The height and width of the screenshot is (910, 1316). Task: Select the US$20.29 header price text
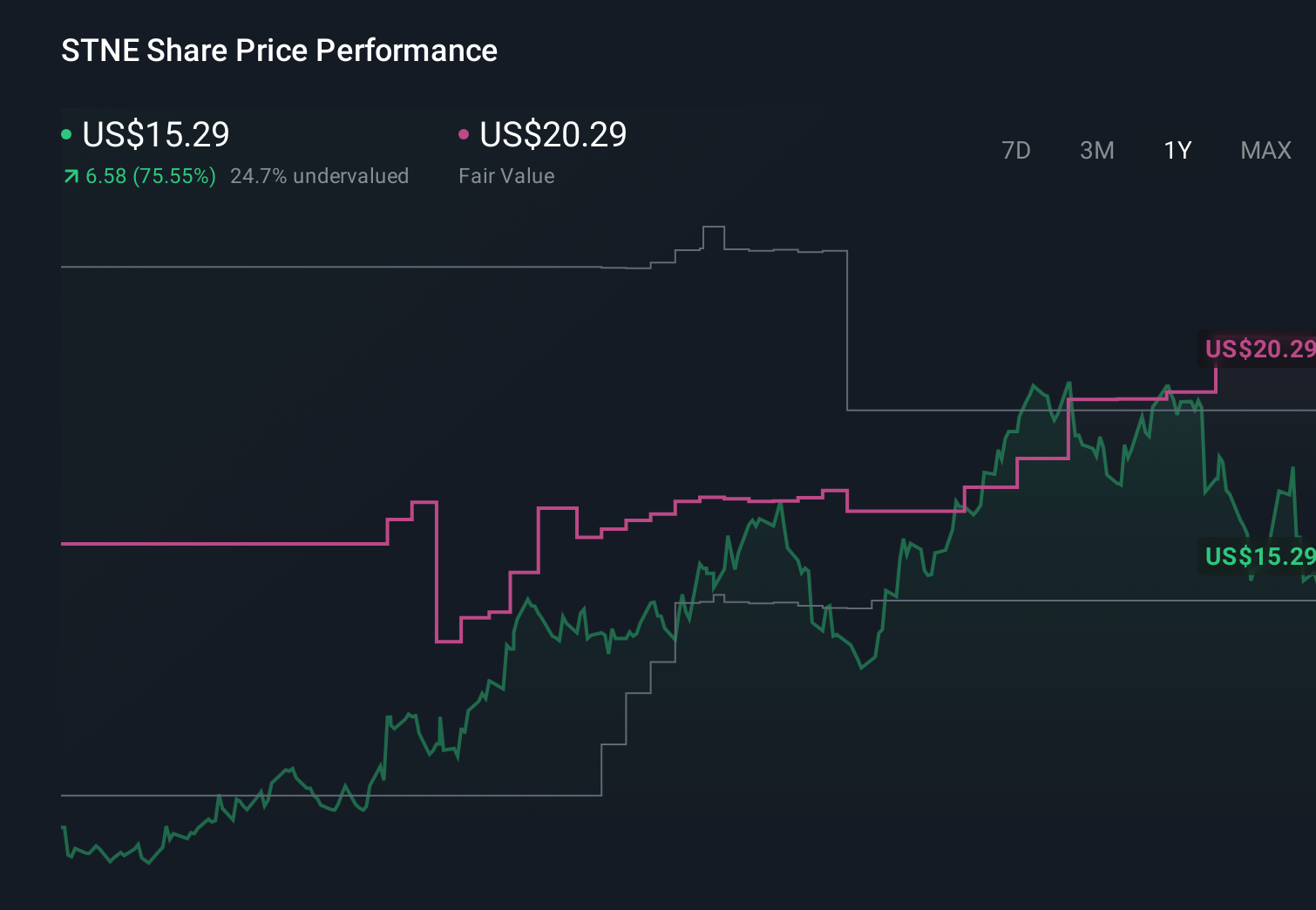(x=554, y=134)
